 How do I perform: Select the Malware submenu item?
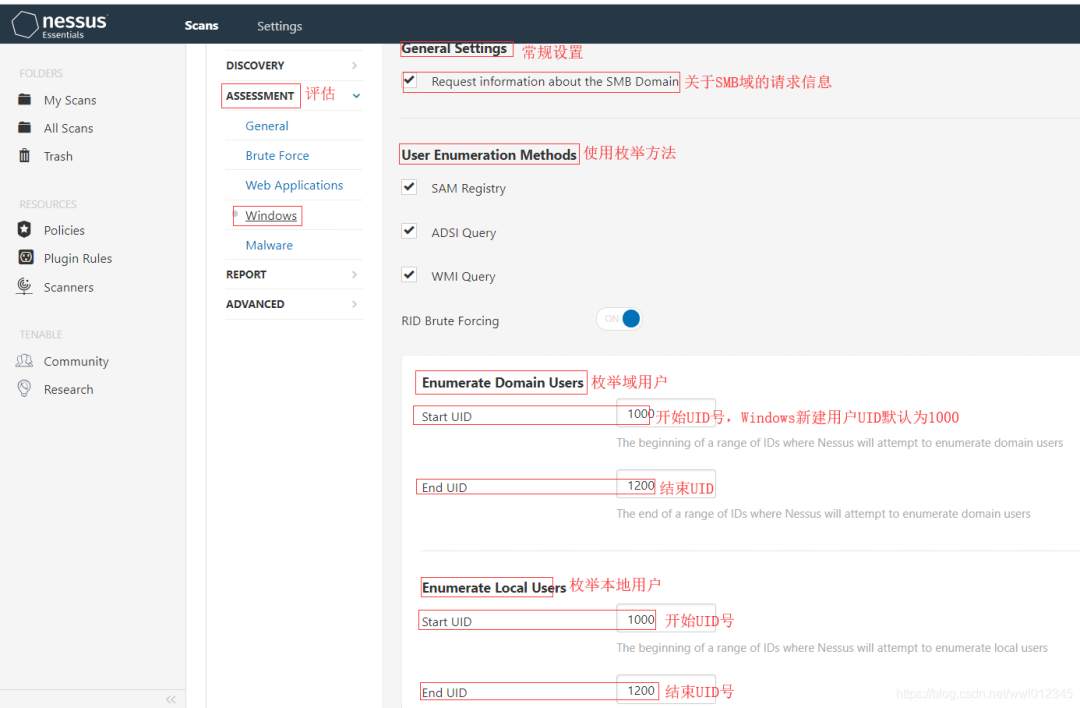(269, 245)
